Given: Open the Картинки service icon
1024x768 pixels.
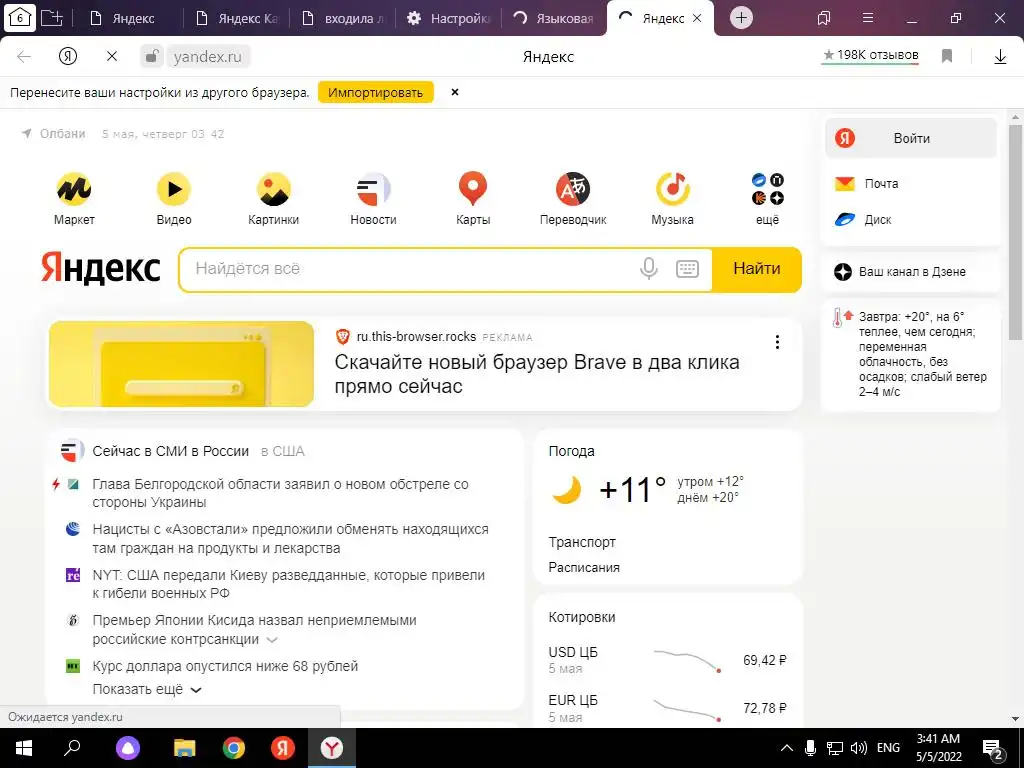Looking at the screenshot, I should 274,189.
